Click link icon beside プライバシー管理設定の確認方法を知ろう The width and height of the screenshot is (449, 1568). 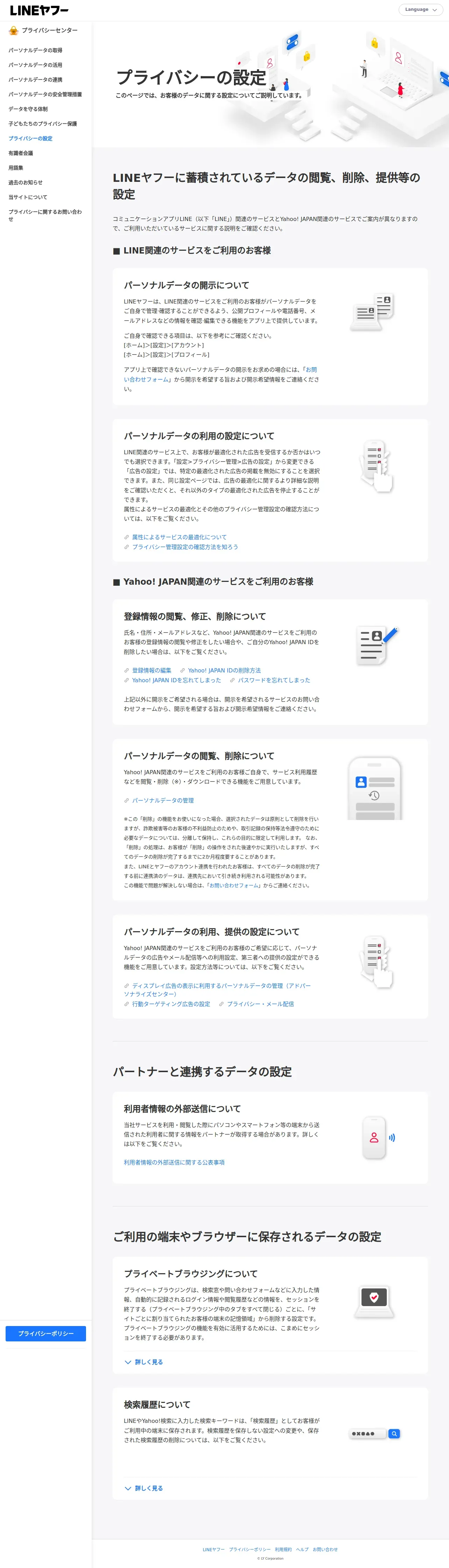coord(127,547)
